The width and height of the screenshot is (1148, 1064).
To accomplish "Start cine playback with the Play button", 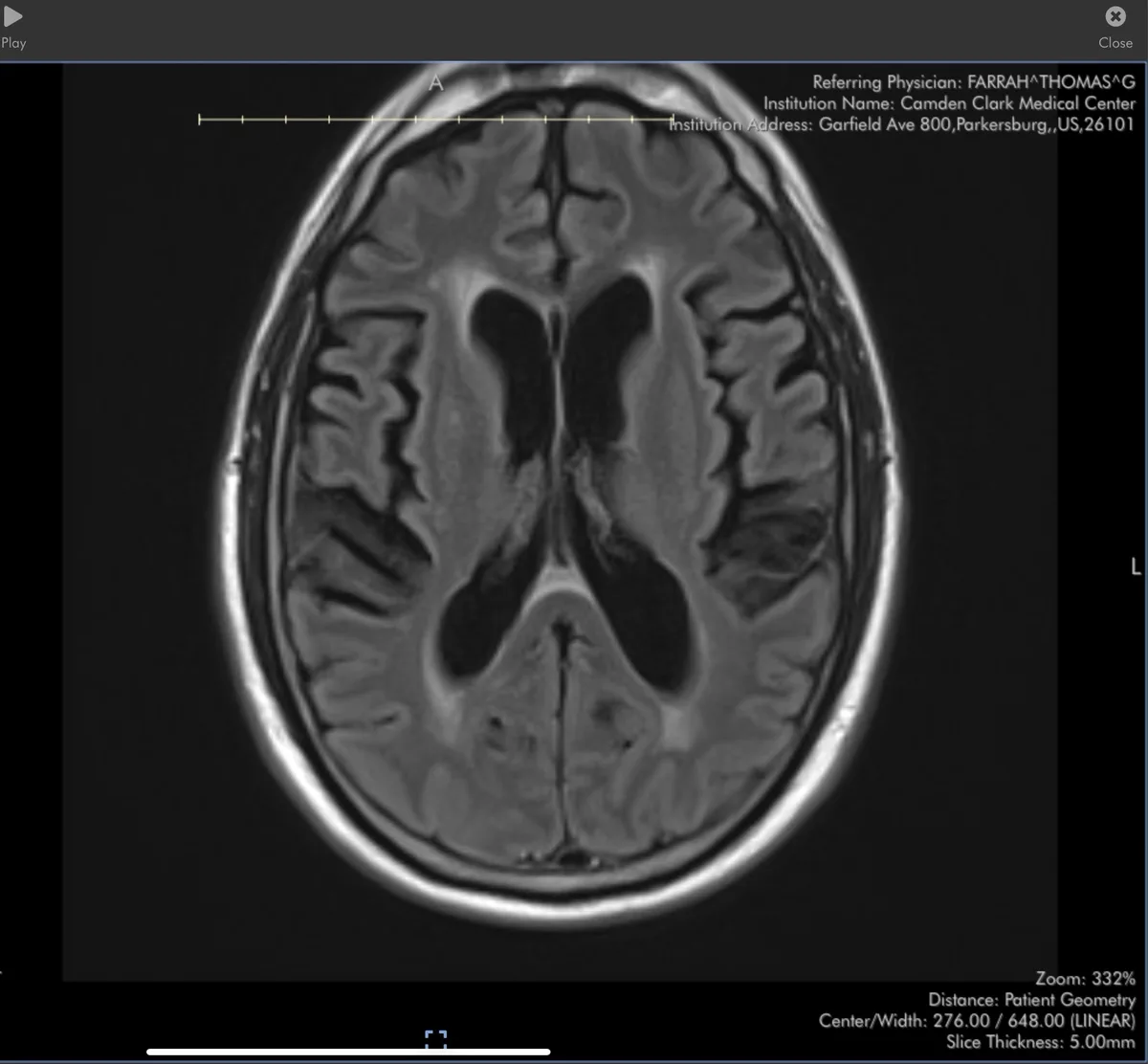I will 13,27.
